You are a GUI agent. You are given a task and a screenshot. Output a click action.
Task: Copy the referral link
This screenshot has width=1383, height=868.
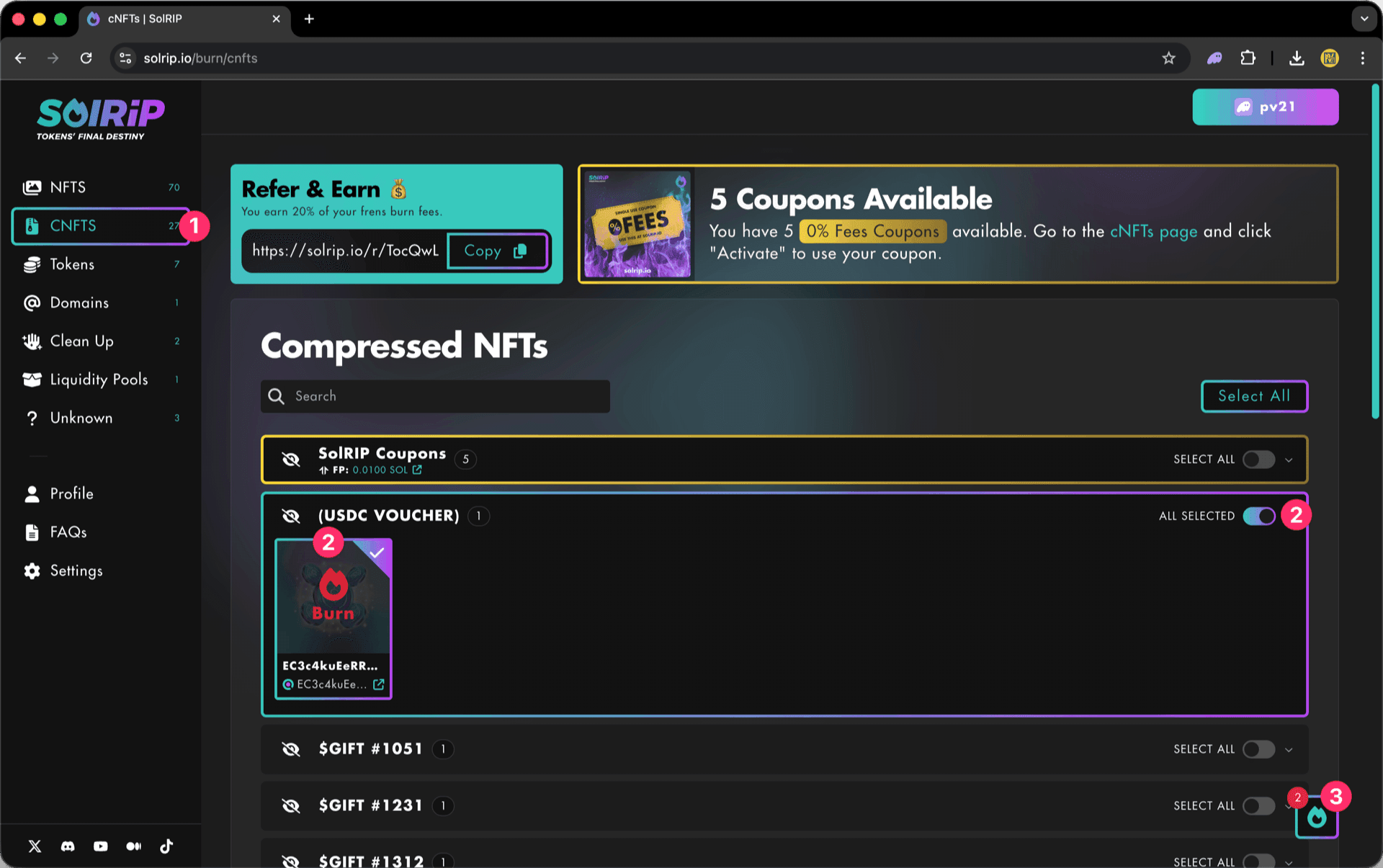[497, 251]
